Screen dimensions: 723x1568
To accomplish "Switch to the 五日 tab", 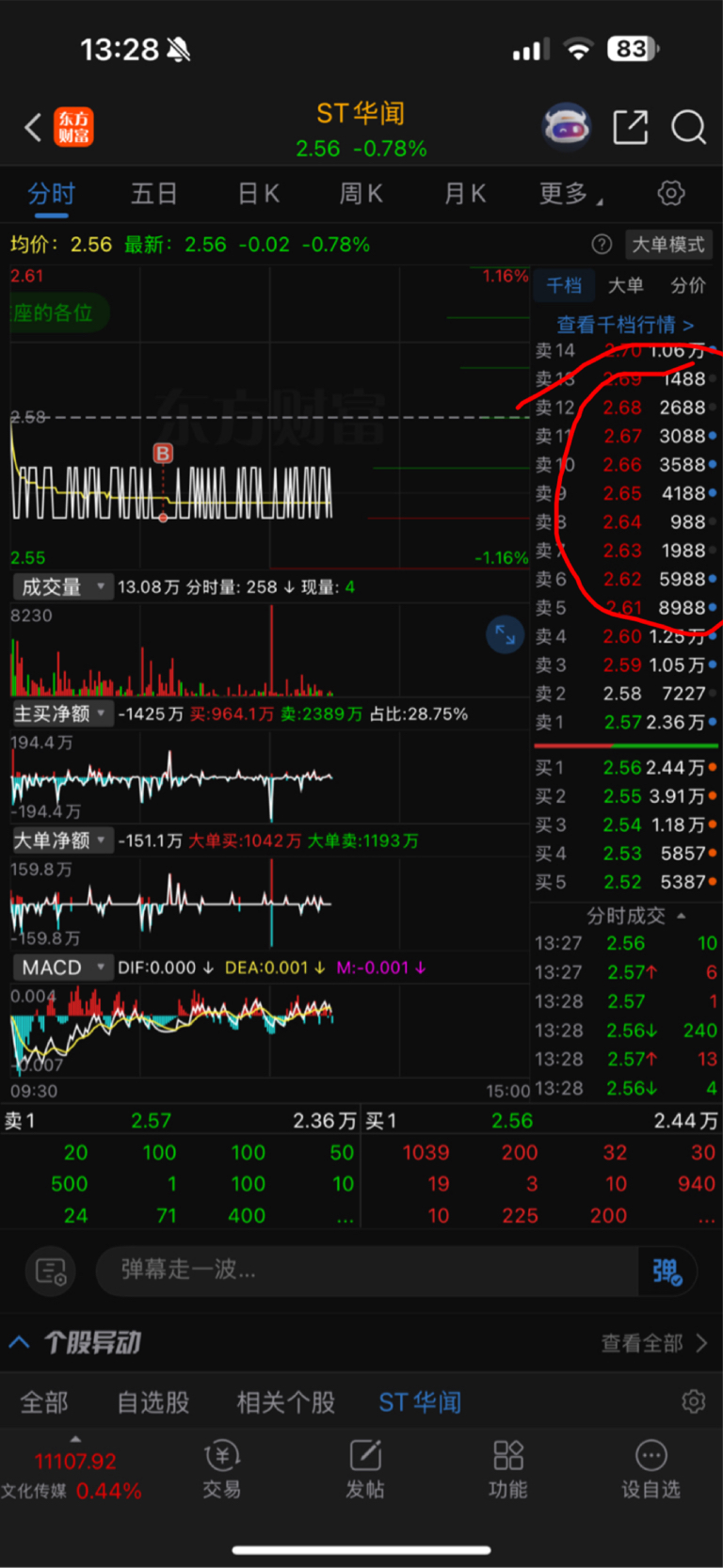I will (x=154, y=194).
